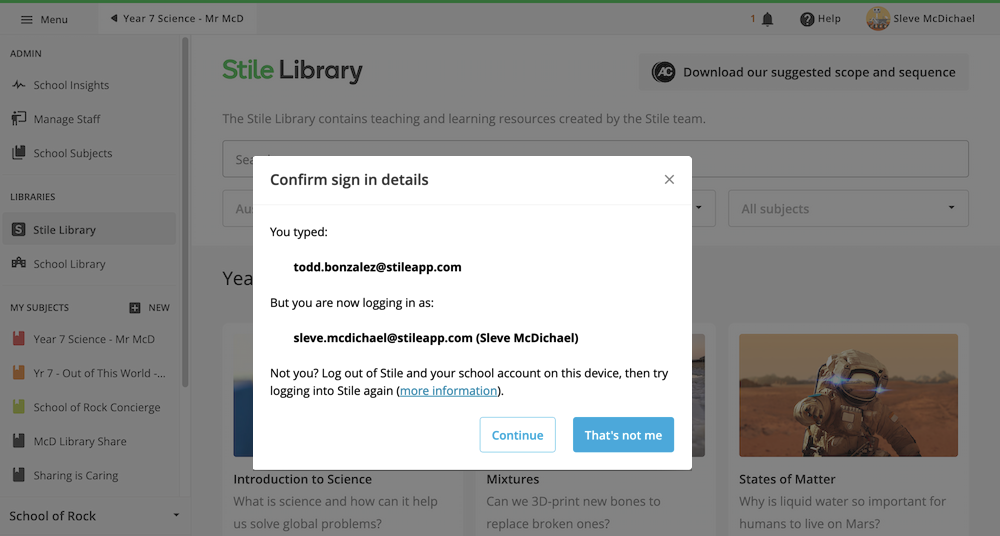This screenshot has width=1000, height=536.
Task: Open School Insights pulse icon
Action: click(18, 85)
